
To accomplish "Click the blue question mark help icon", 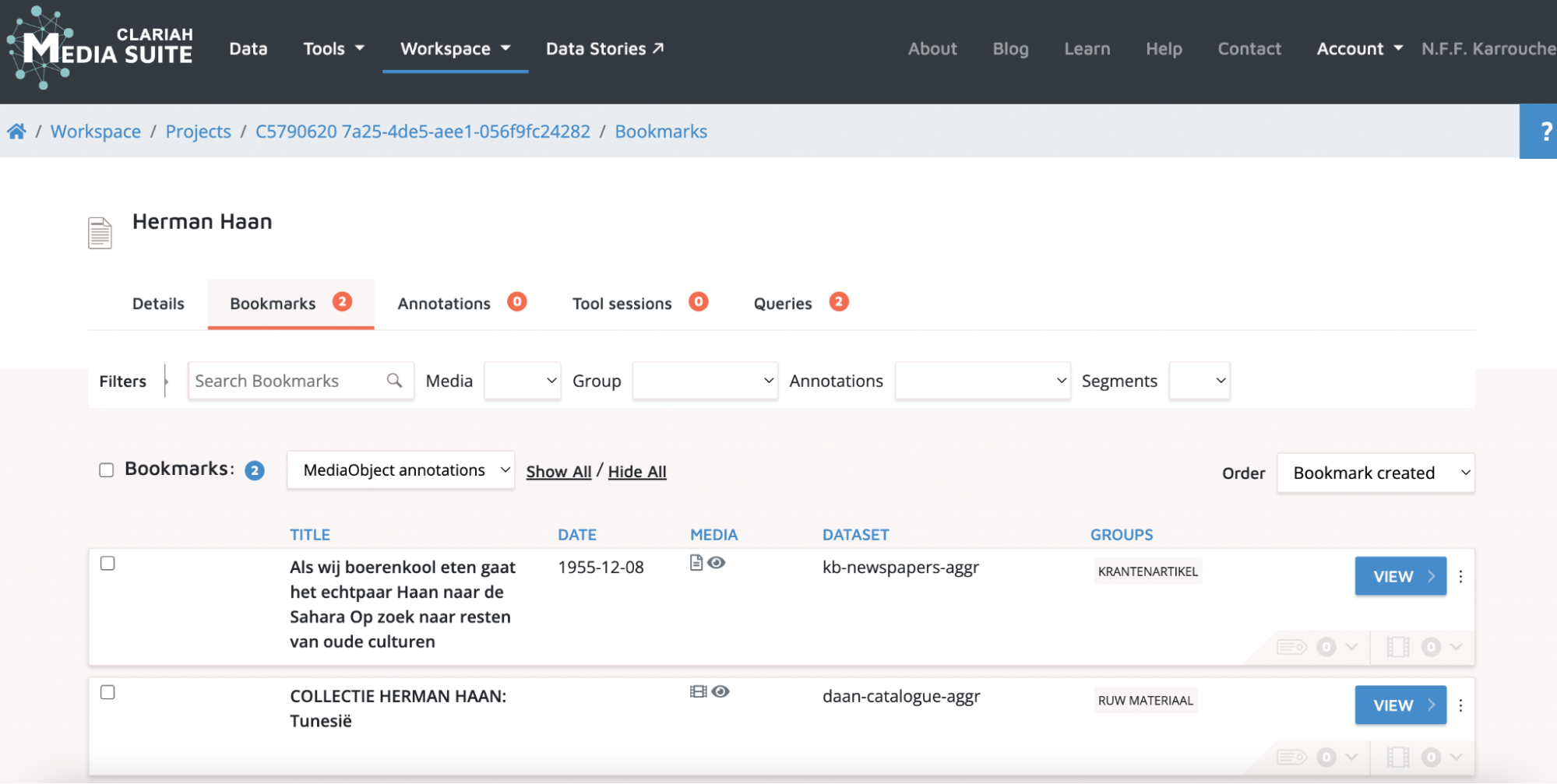I will (x=1545, y=132).
